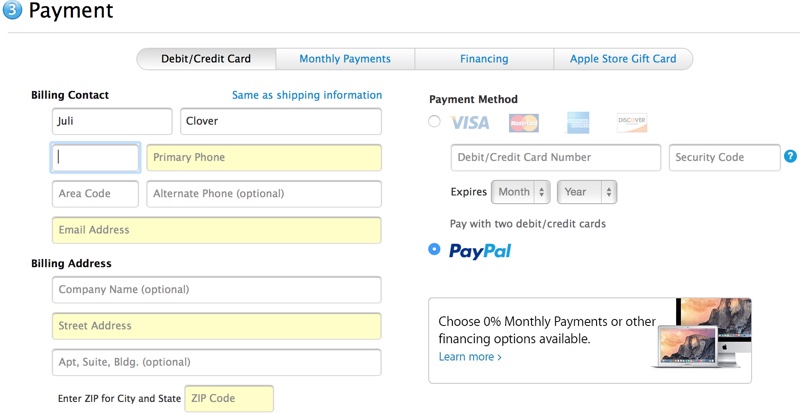This screenshot has height=415, width=800.
Task: Click the PayPal logo
Action: (480, 251)
